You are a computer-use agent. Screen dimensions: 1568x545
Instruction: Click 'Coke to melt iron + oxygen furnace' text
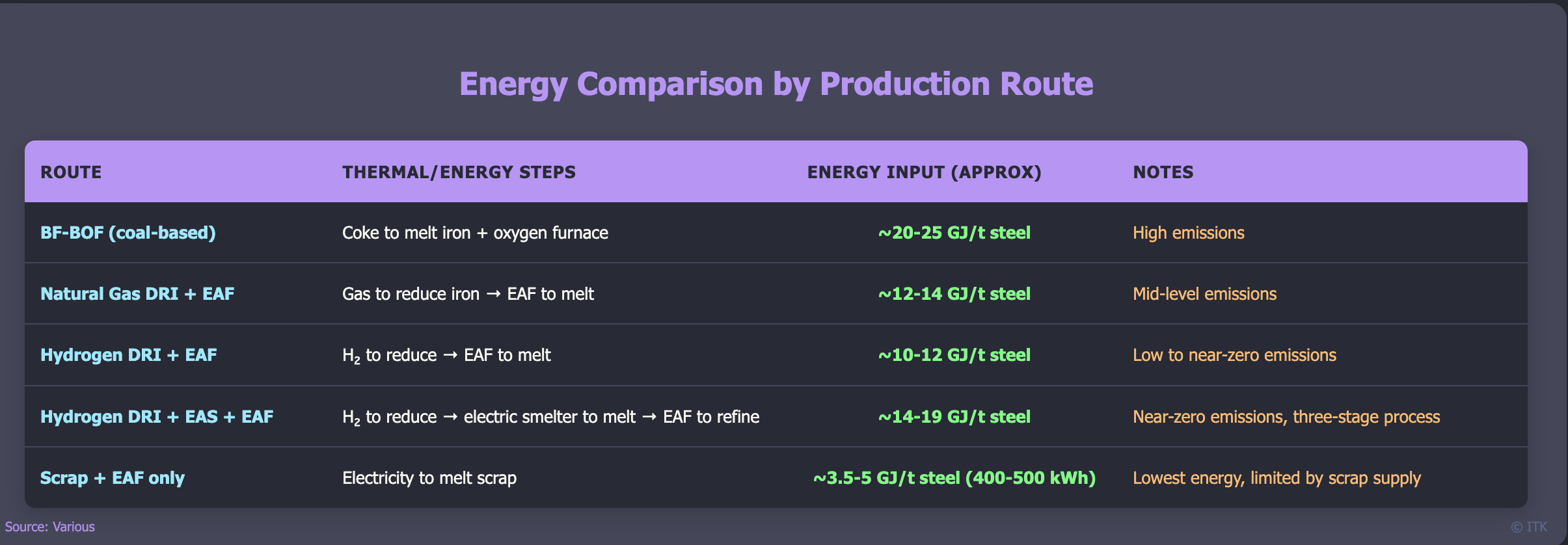(475, 233)
